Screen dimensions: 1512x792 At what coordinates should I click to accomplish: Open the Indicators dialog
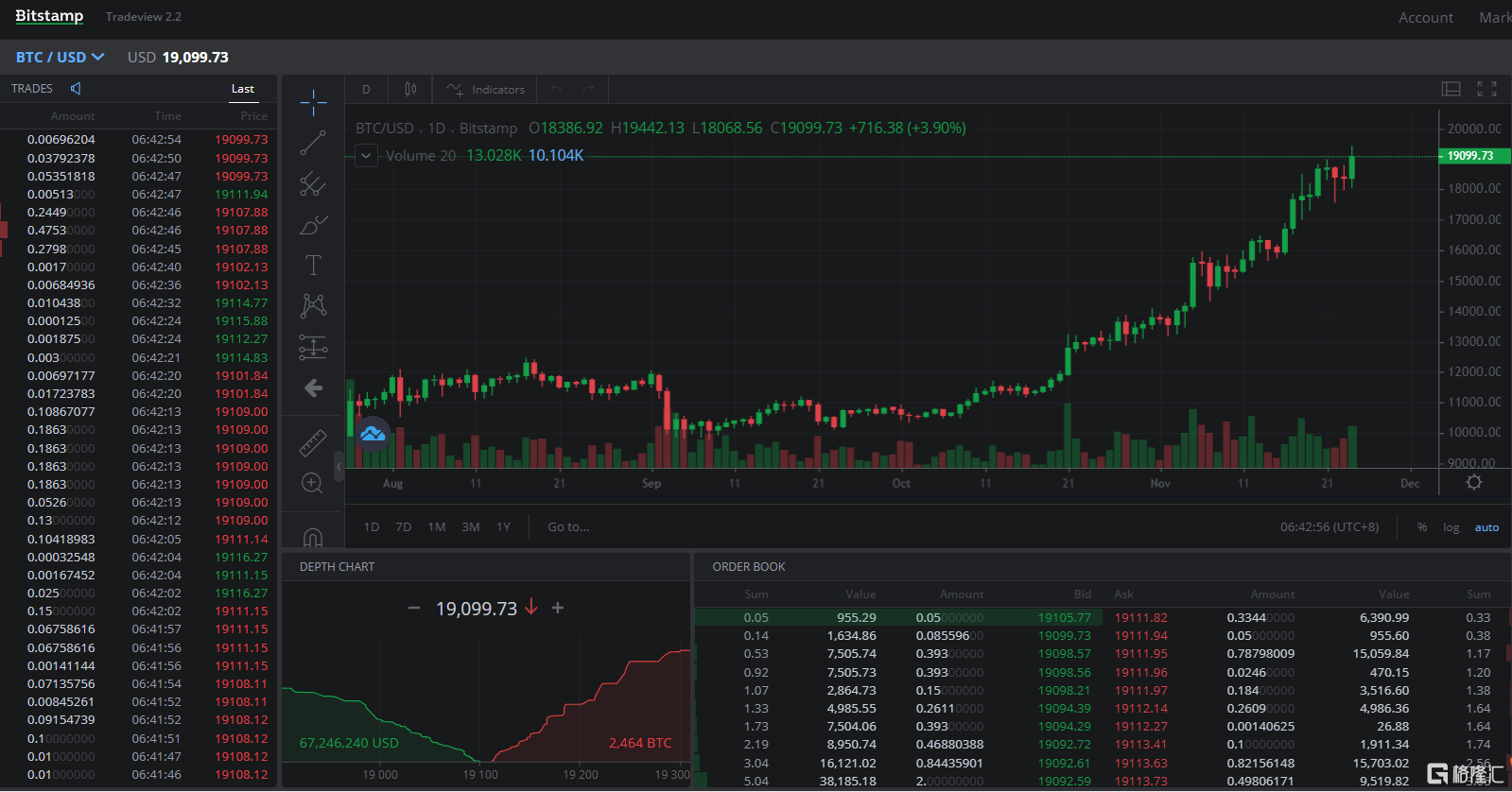tap(486, 90)
